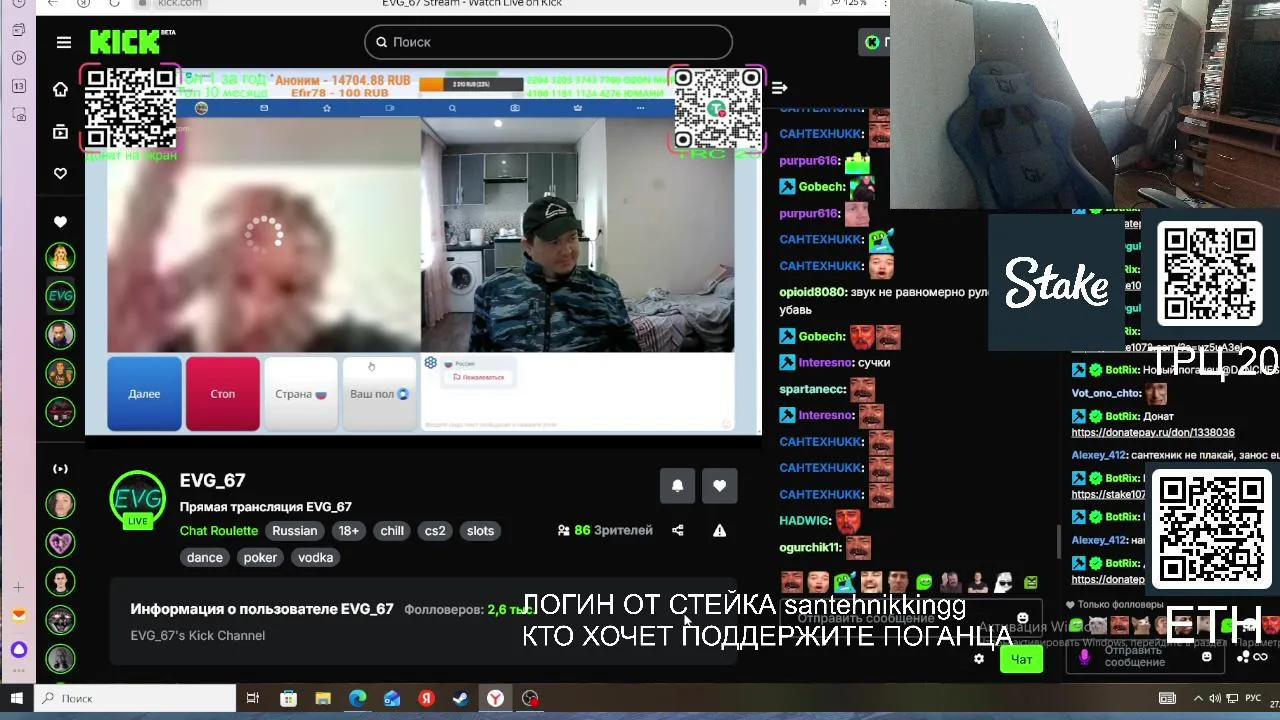This screenshot has width=1280, height=720.
Task: Open Yandex Browser from taskbar
Action: (x=496, y=699)
